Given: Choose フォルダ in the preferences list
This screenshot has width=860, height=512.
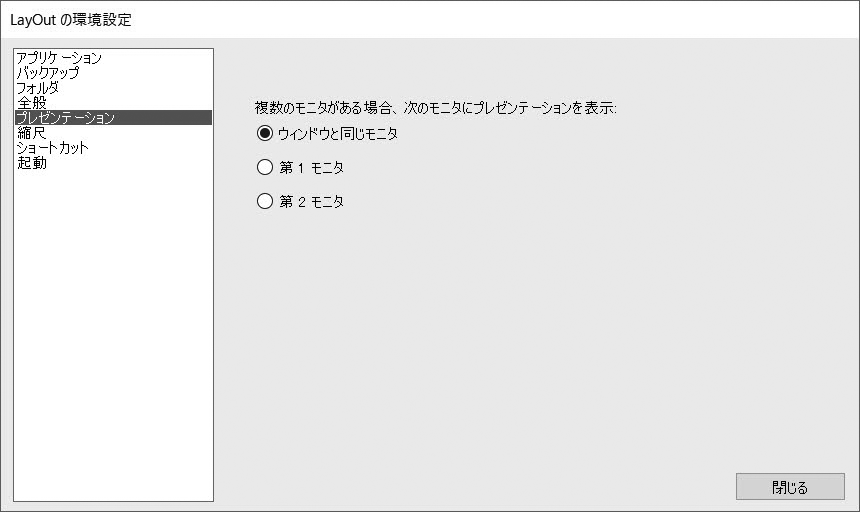Looking at the screenshot, I should pos(38,88).
